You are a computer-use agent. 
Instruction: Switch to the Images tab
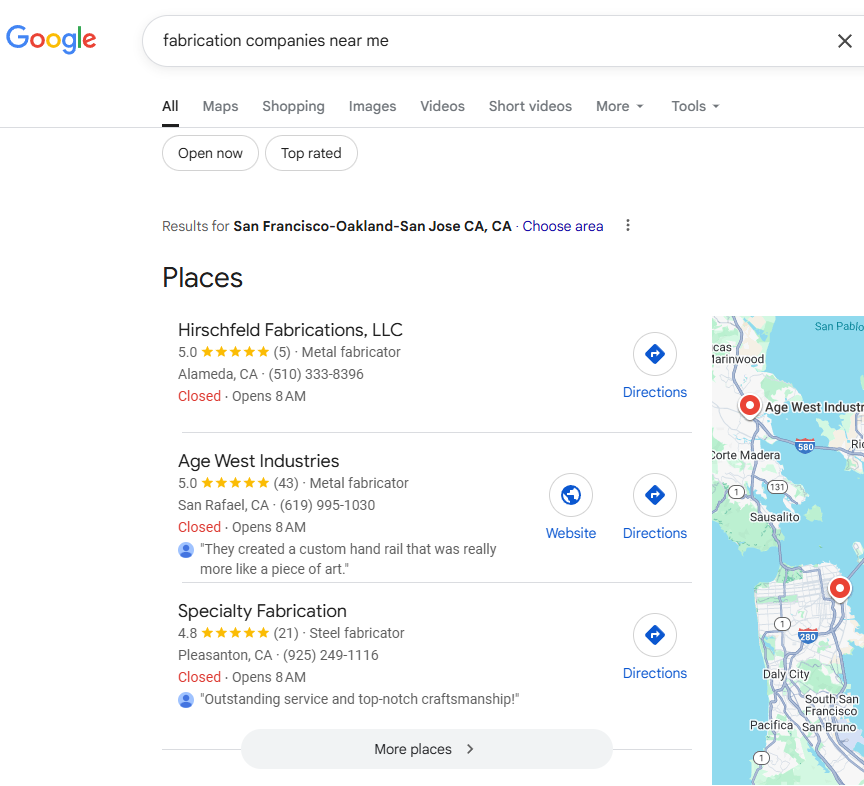372,106
